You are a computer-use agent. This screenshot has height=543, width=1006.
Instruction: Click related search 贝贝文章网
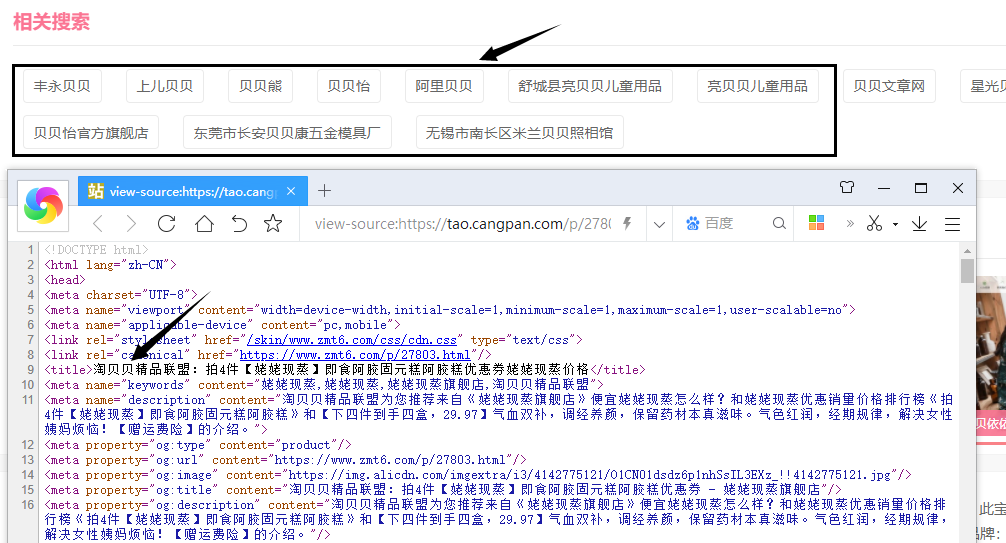tap(889, 86)
